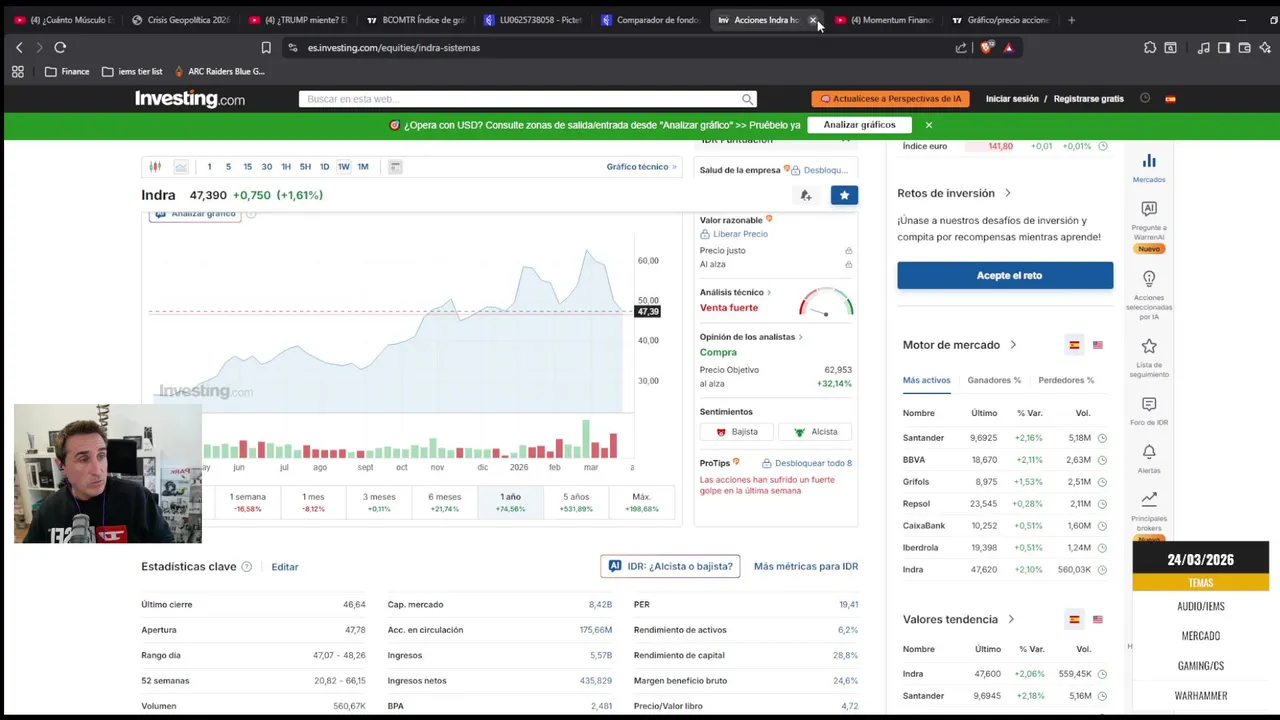The width and height of the screenshot is (1280, 720).
Task: Open Más métricas para IDR link
Action: (806, 566)
